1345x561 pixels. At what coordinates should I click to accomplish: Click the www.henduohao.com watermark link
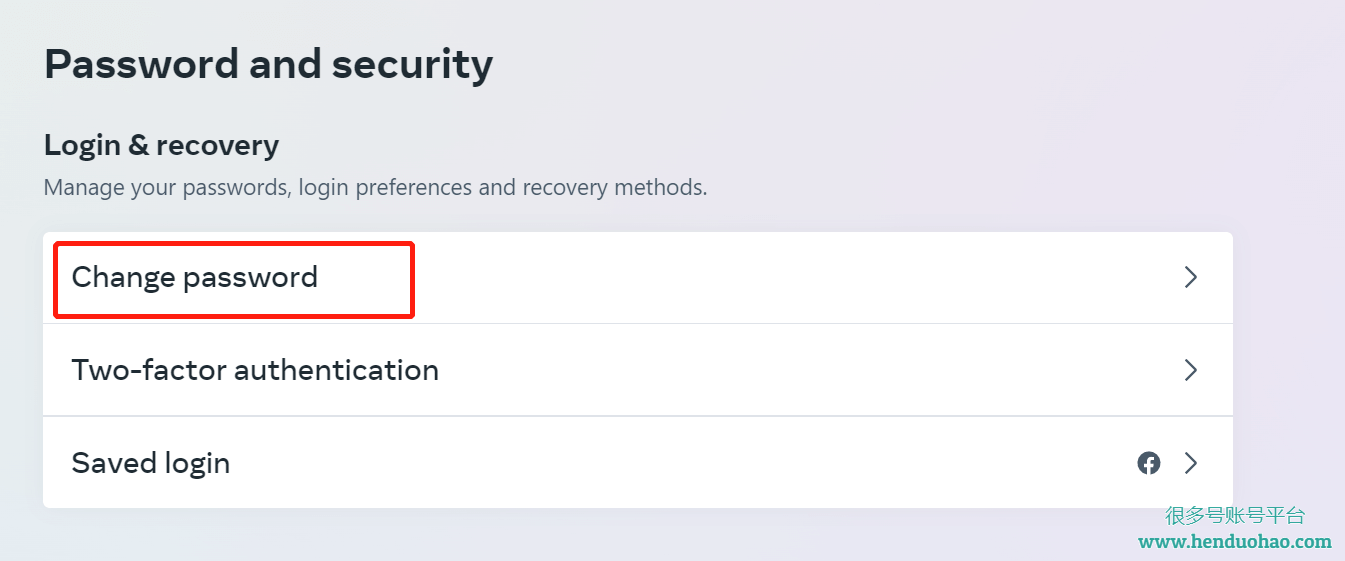click(1235, 542)
